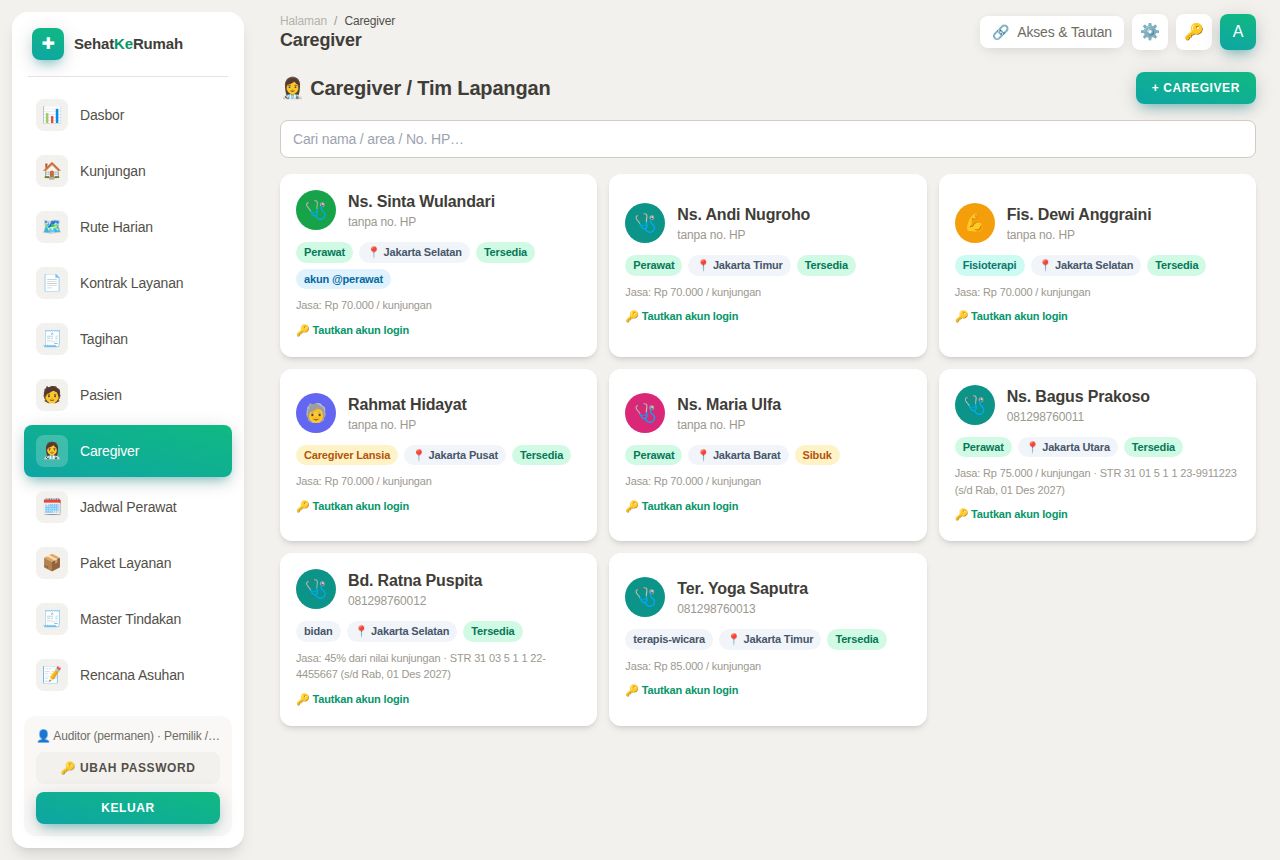Click the Pasien person icon
This screenshot has width=1280, height=860.
click(52, 395)
